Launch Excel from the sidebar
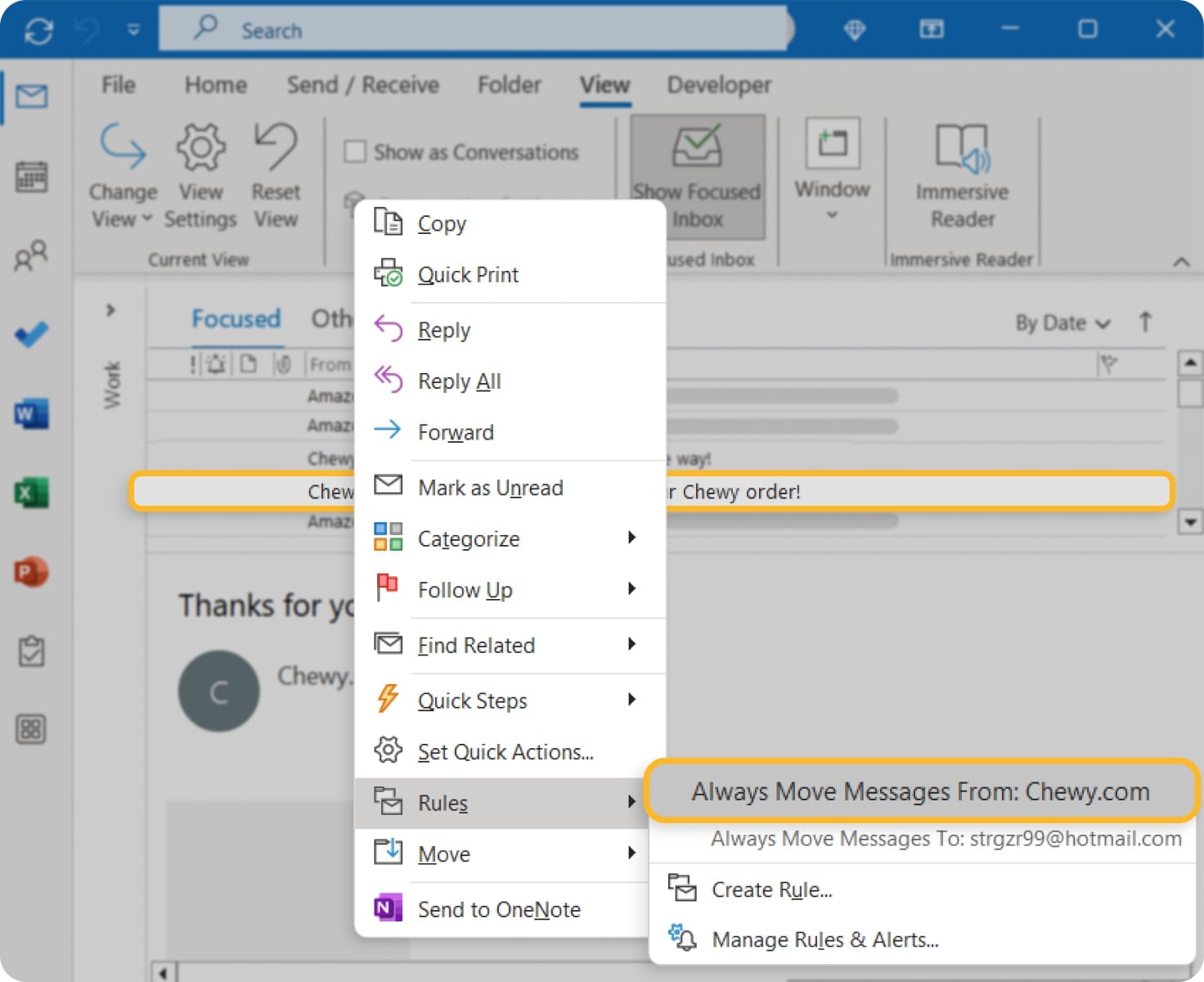 (29, 493)
